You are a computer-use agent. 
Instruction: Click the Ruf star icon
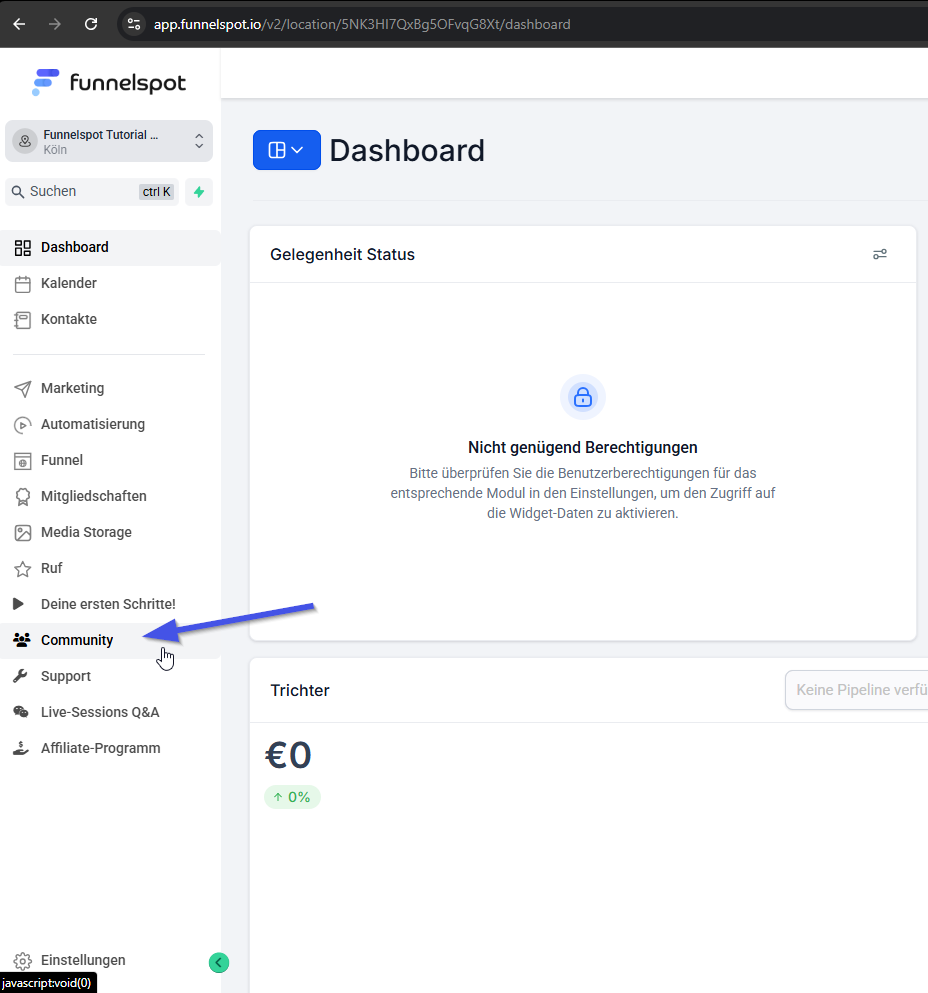point(23,569)
